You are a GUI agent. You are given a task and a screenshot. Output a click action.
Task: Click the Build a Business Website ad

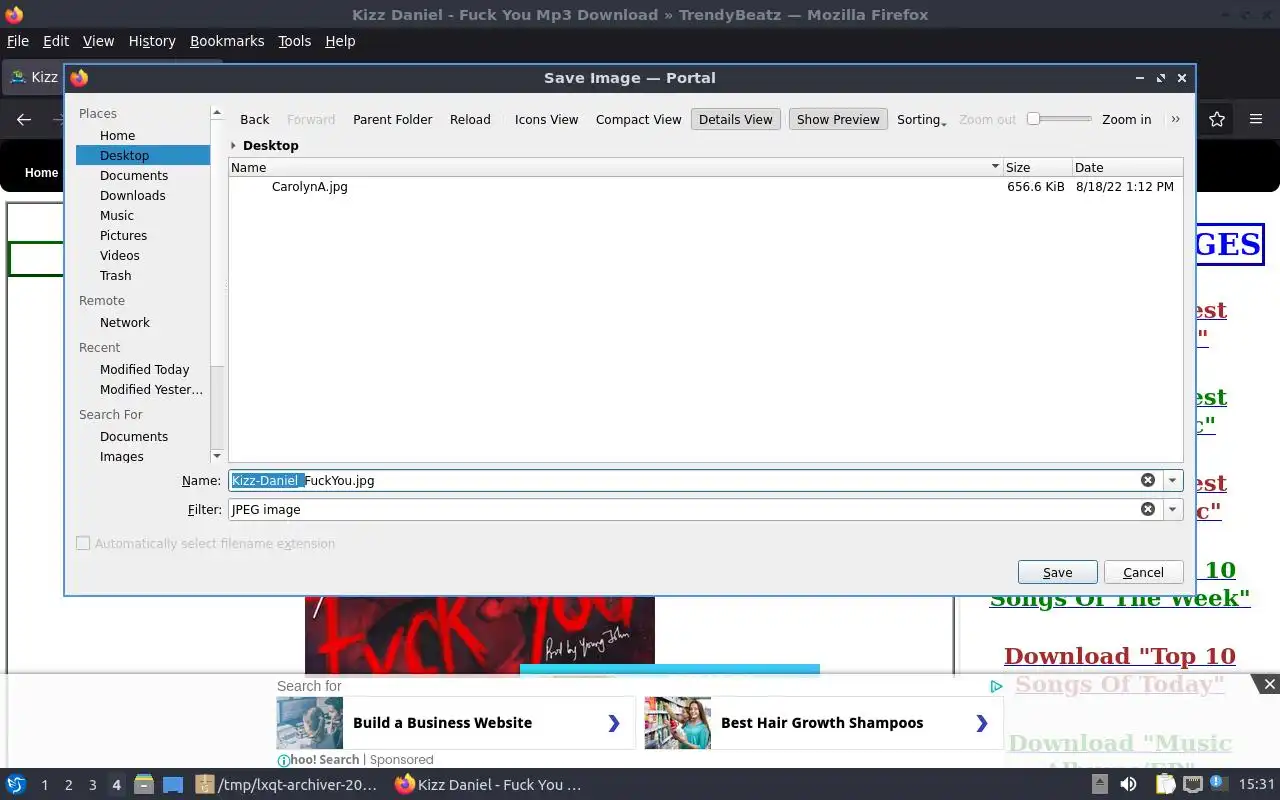click(456, 723)
